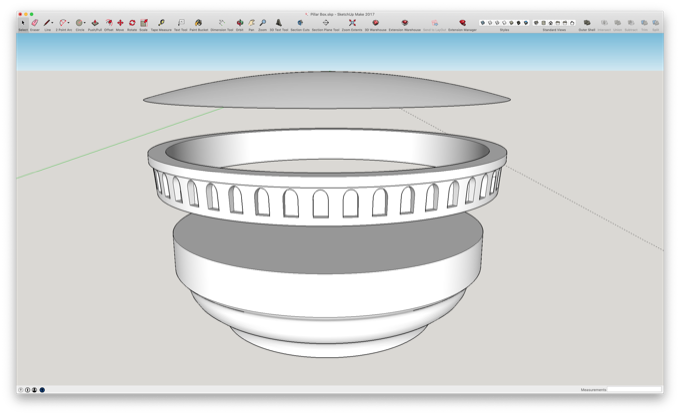Click the domed lid top shape
Viewport: 680px width, 415px height.
(x=327, y=90)
